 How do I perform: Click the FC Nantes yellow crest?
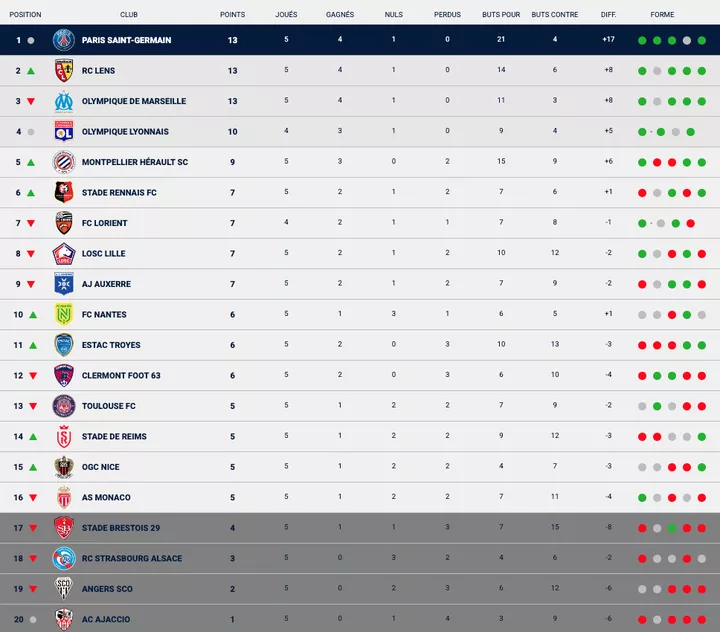coord(64,315)
